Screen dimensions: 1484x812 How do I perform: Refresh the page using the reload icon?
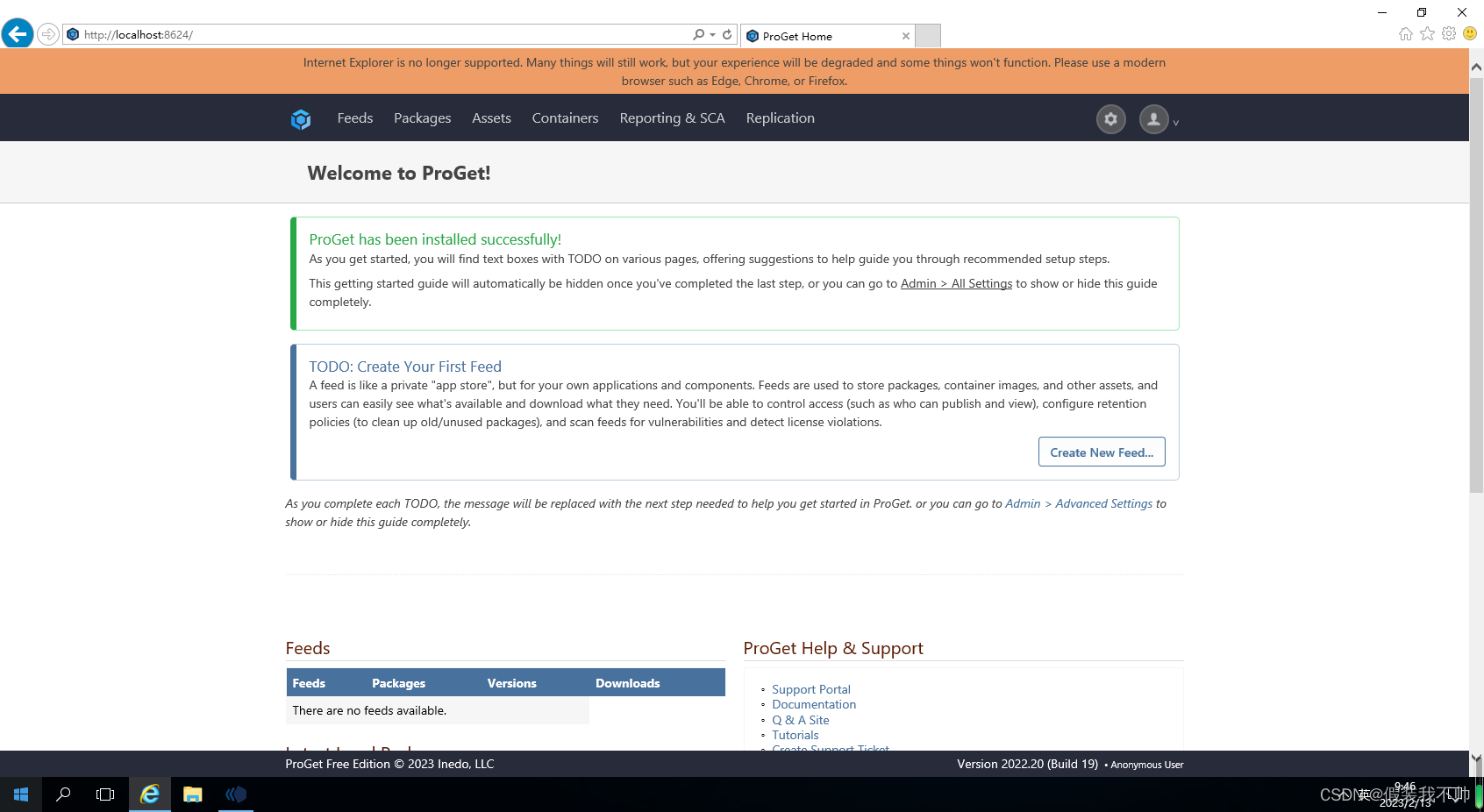coord(727,34)
